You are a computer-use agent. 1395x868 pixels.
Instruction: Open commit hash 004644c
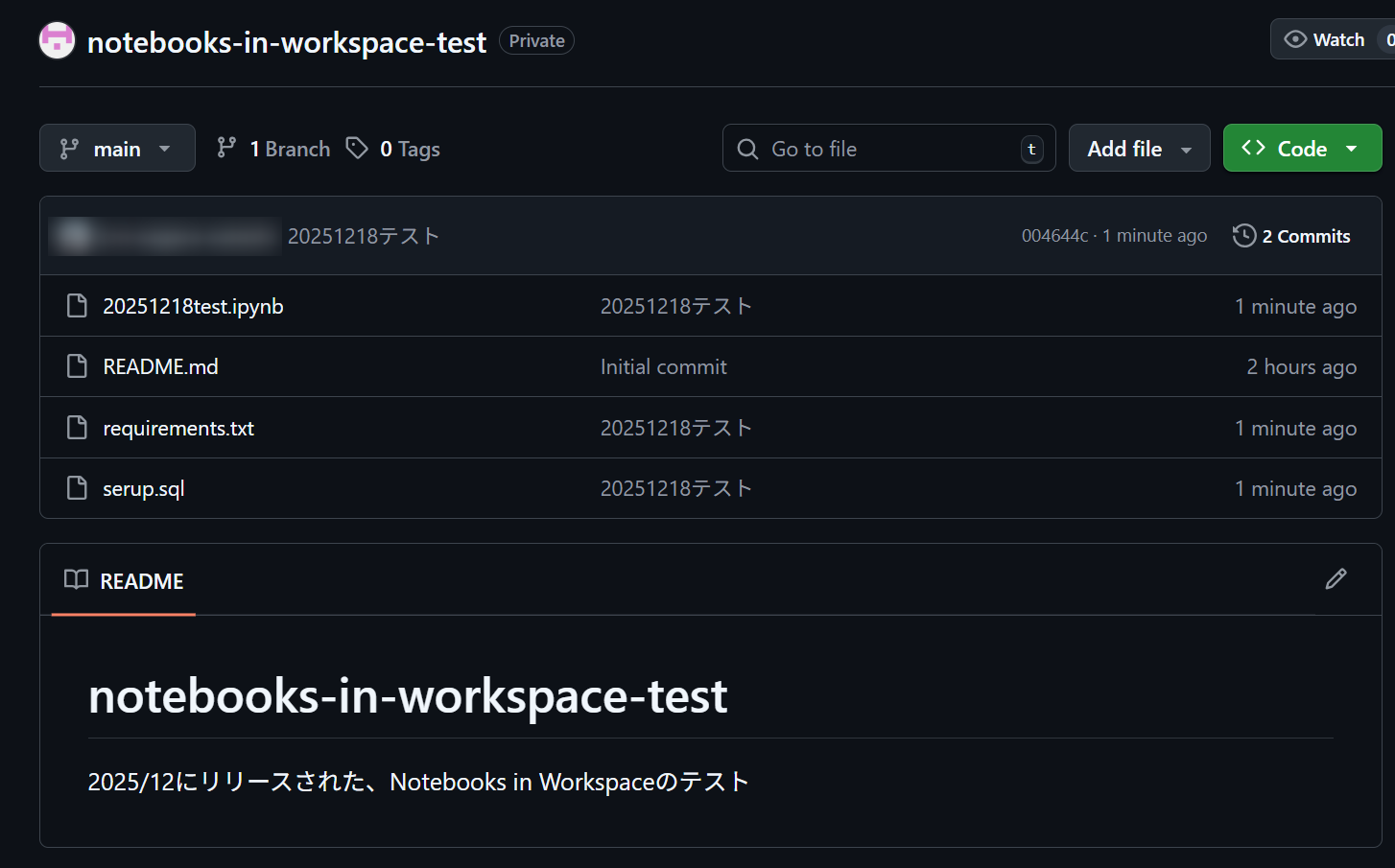coord(1054,236)
